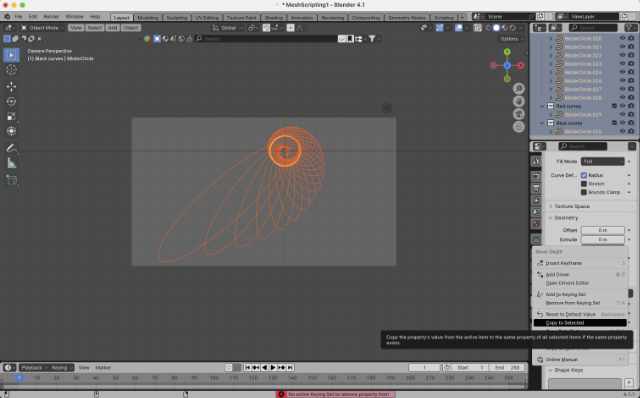Disable rendering of Blue curves collection

click(x=631, y=123)
